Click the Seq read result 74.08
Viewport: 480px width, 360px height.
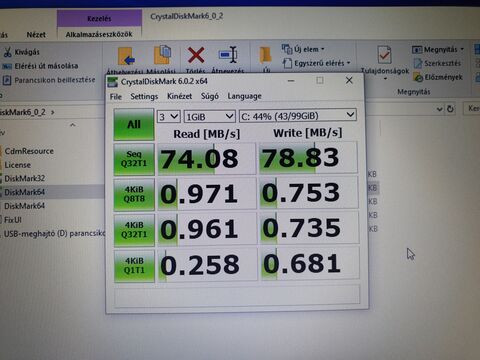[x=206, y=159]
